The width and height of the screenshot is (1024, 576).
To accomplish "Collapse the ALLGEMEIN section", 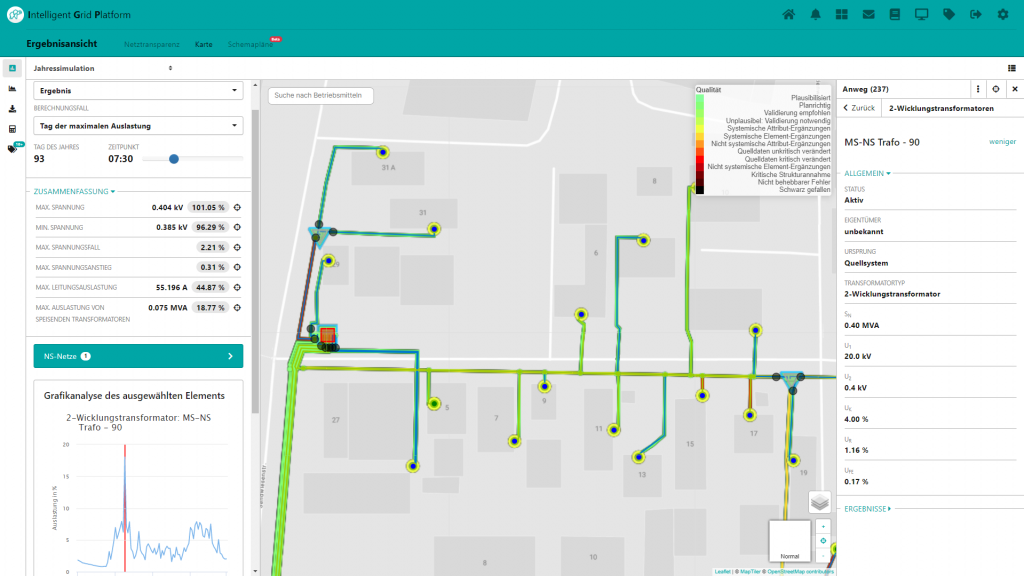I will pyautogui.click(x=867, y=173).
